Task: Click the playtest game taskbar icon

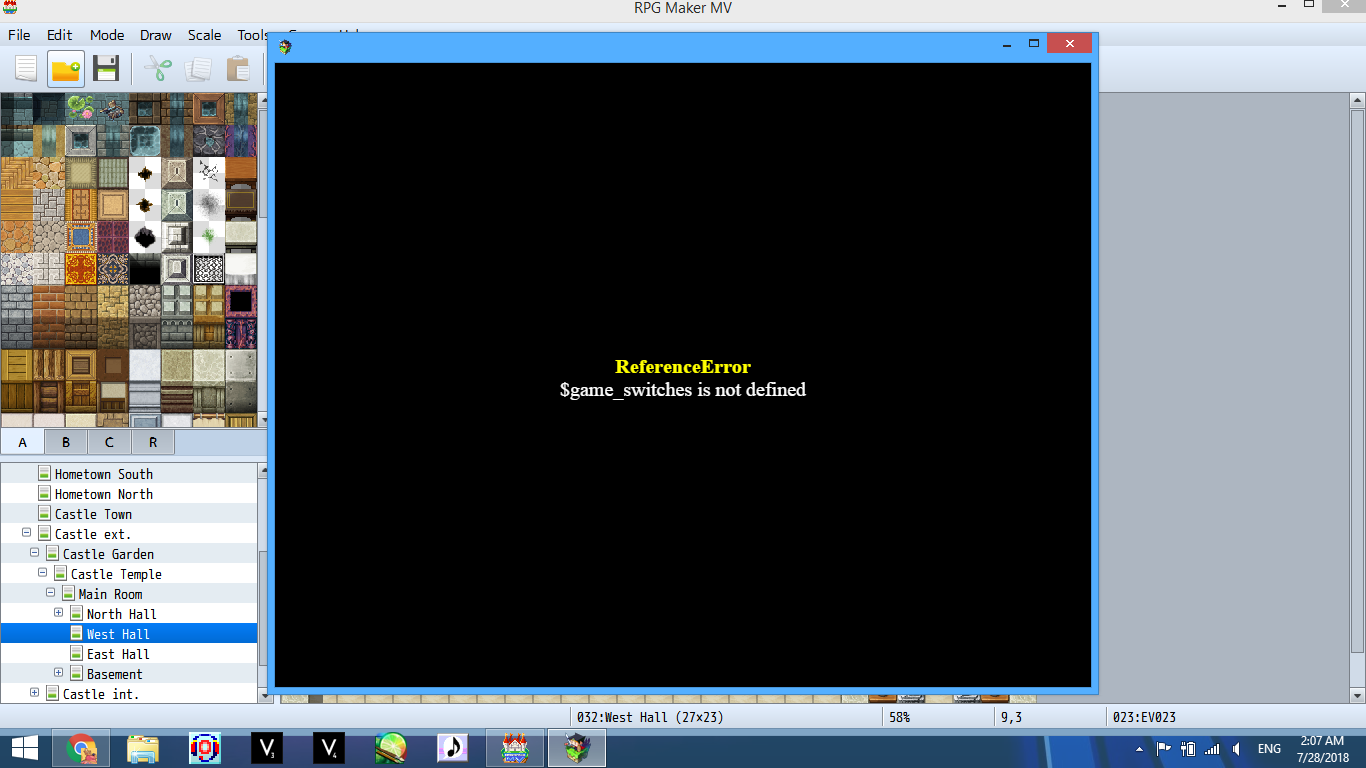Action: pyautogui.click(x=577, y=748)
